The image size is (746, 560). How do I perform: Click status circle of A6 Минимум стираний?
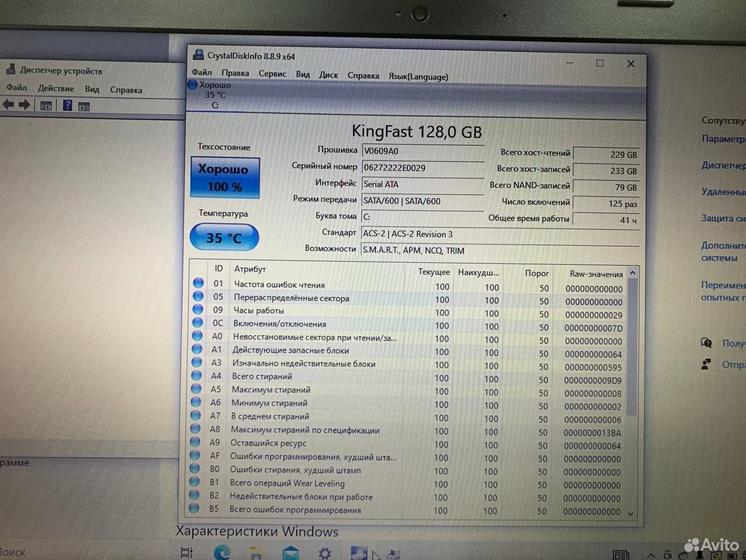[x=196, y=402]
